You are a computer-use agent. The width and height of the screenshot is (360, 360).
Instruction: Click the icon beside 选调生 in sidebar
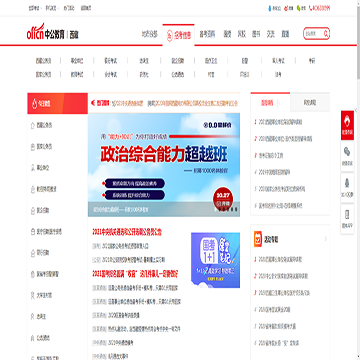point(33,317)
